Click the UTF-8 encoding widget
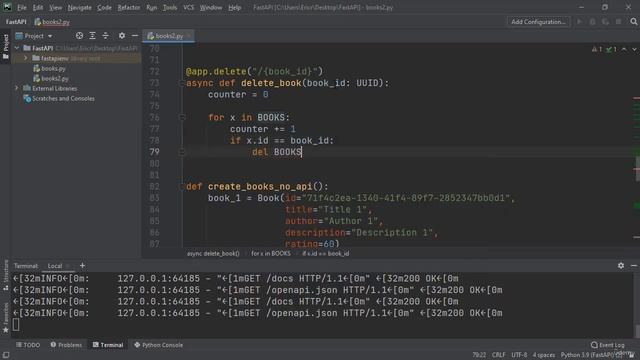 [519, 355]
